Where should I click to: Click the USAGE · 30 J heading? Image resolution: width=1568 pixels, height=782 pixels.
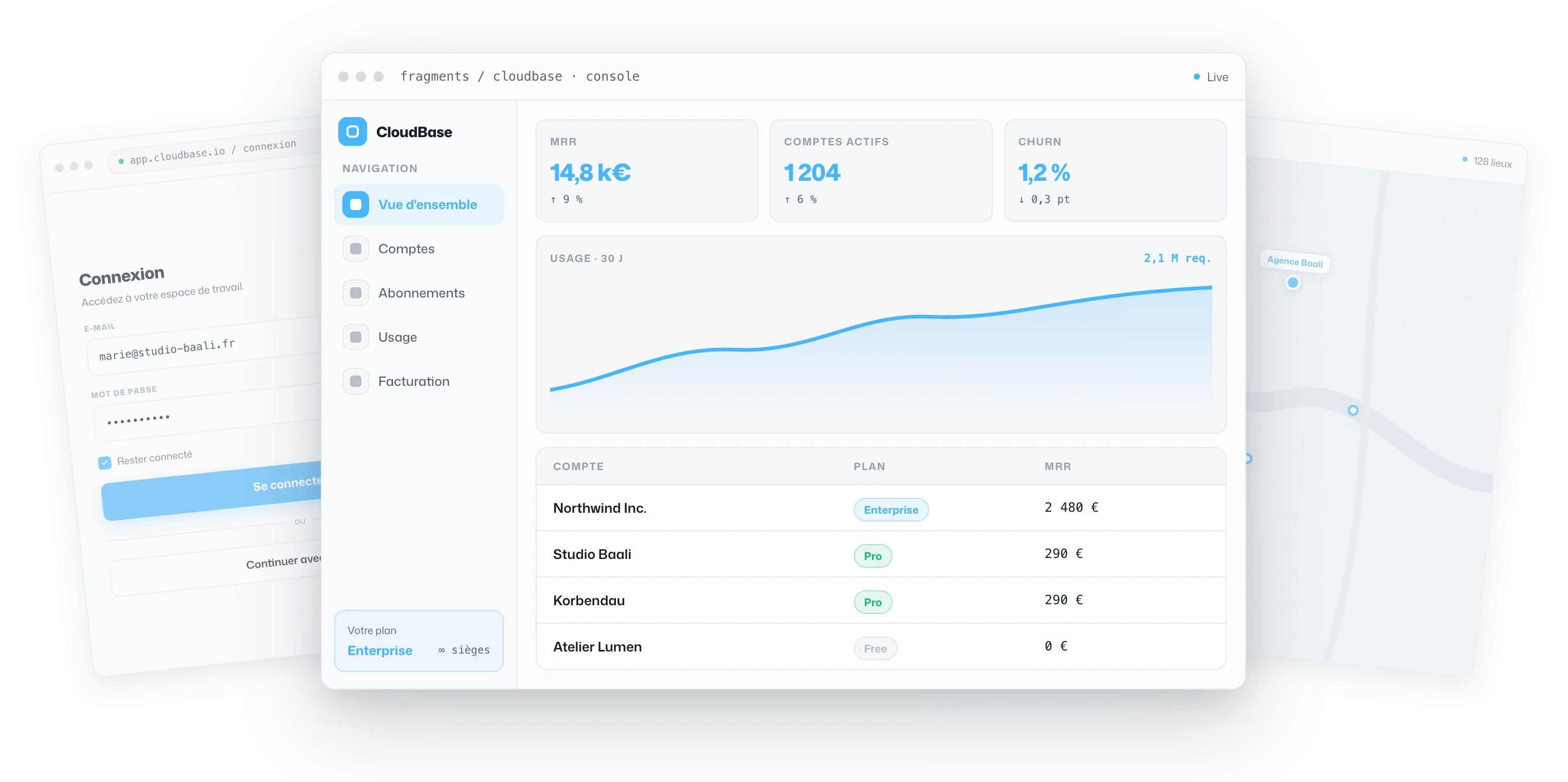tap(586, 258)
